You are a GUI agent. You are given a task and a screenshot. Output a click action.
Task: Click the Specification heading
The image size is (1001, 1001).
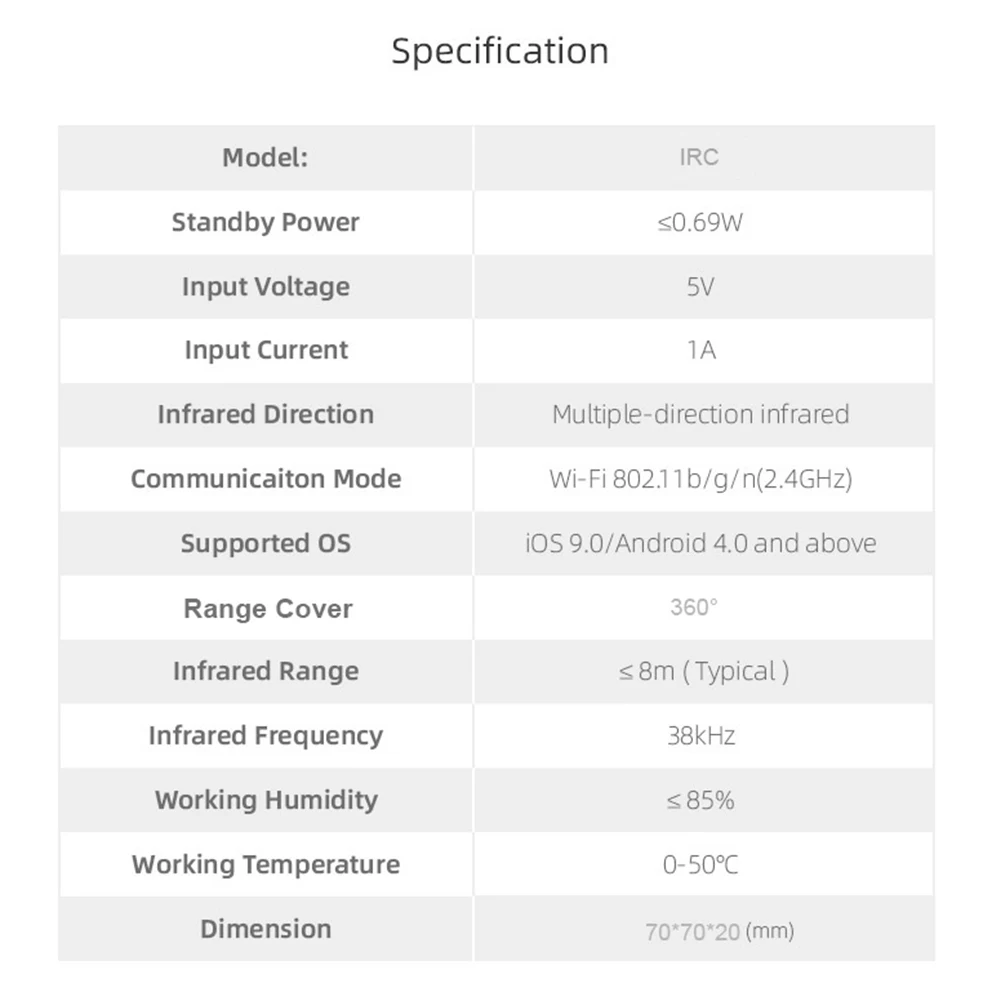click(x=499, y=51)
